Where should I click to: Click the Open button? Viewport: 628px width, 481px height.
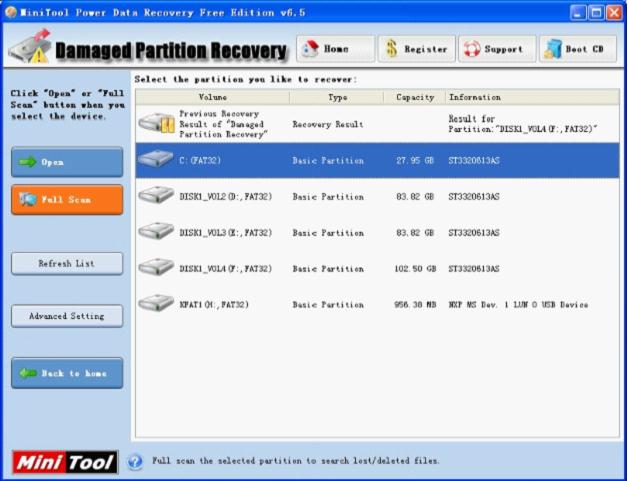[67, 162]
